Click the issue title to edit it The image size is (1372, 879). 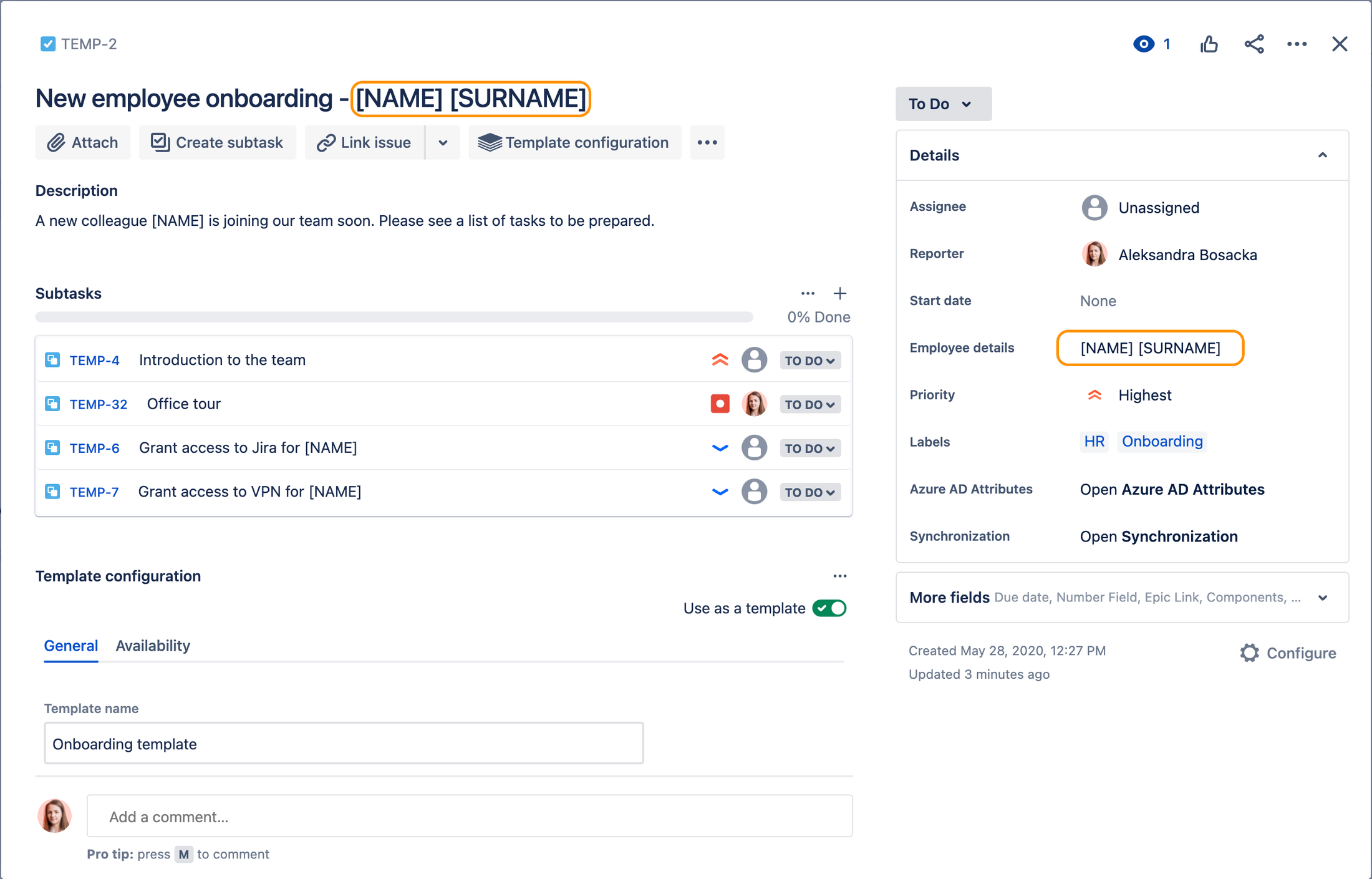point(311,99)
